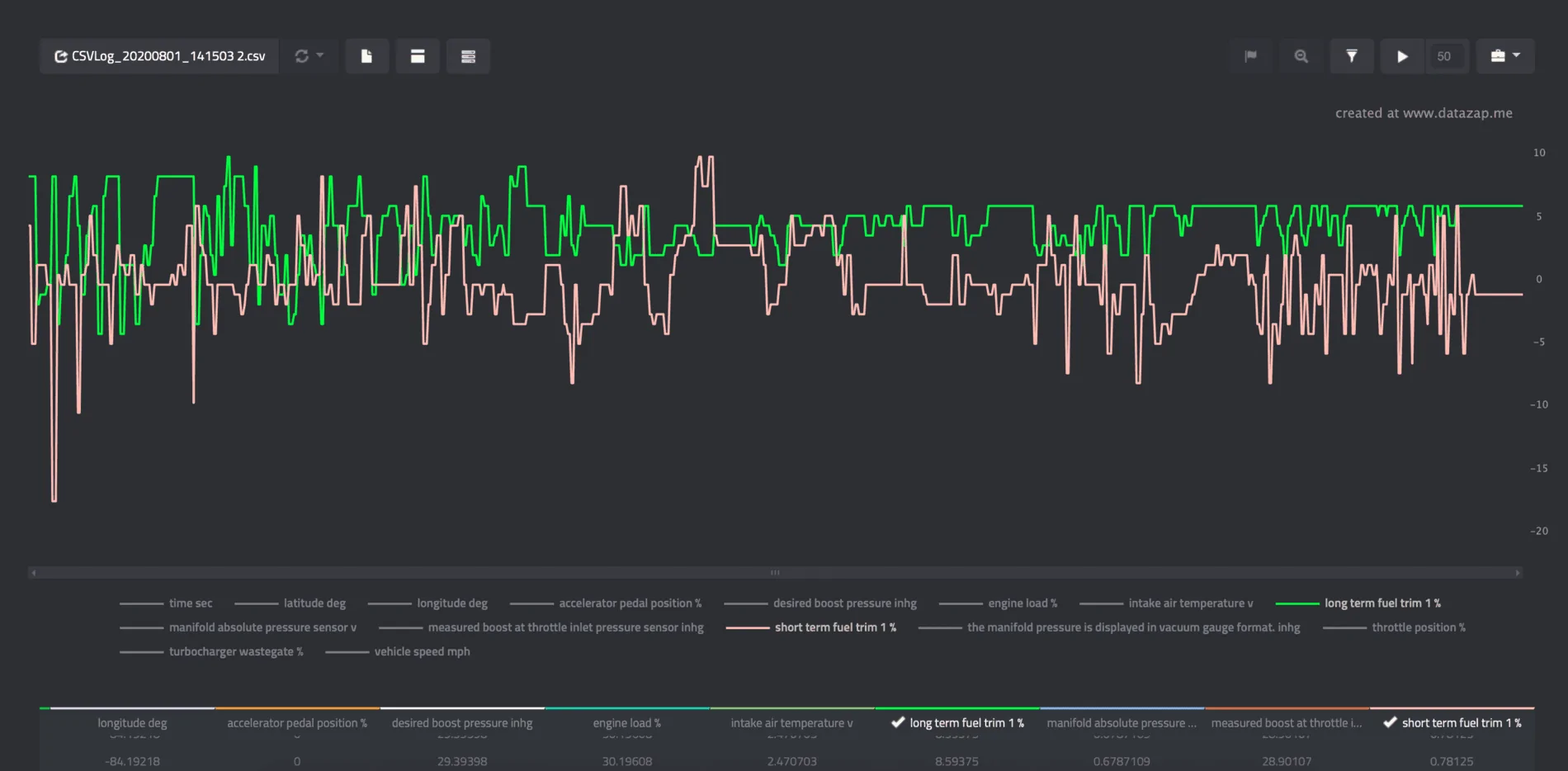Toggle vehicle speed mph legend series
This screenshot has width=1568, height=771.
398,651
